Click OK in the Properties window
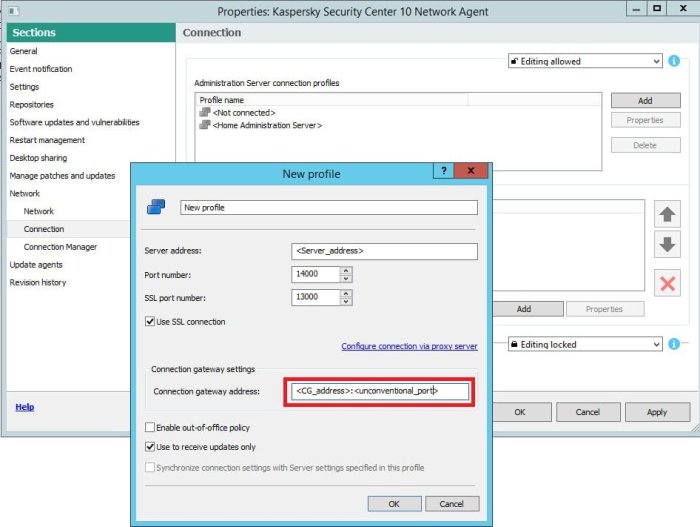The height and width of the screenshot is (527, 700). pos(521,412)
